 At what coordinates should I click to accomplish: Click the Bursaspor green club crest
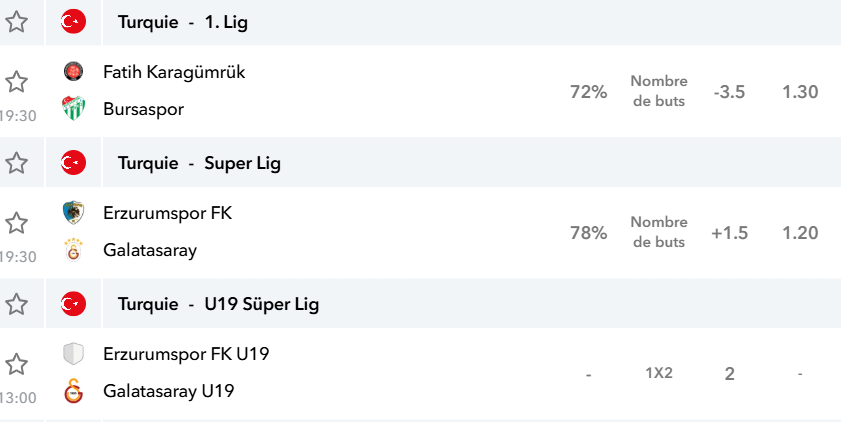pos(73,108)
